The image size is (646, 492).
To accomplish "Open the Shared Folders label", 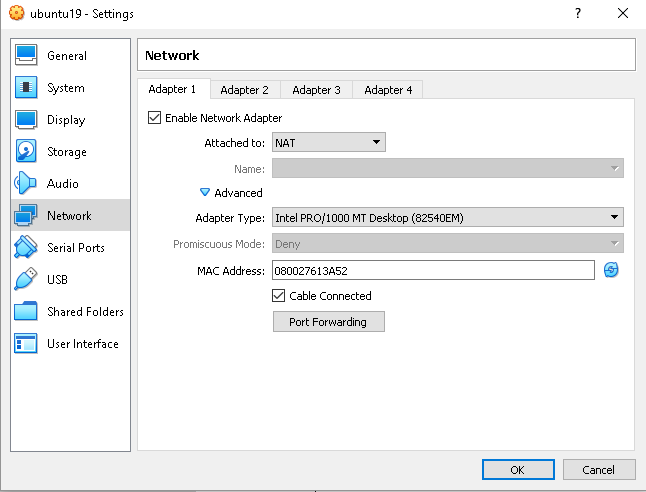I will click(x=85, y=312).
